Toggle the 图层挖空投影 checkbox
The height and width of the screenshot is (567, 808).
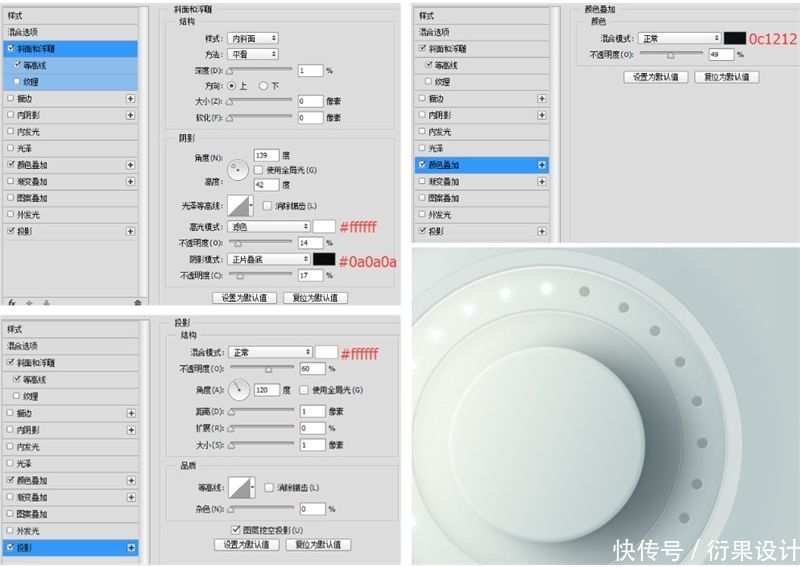point(236,529)
